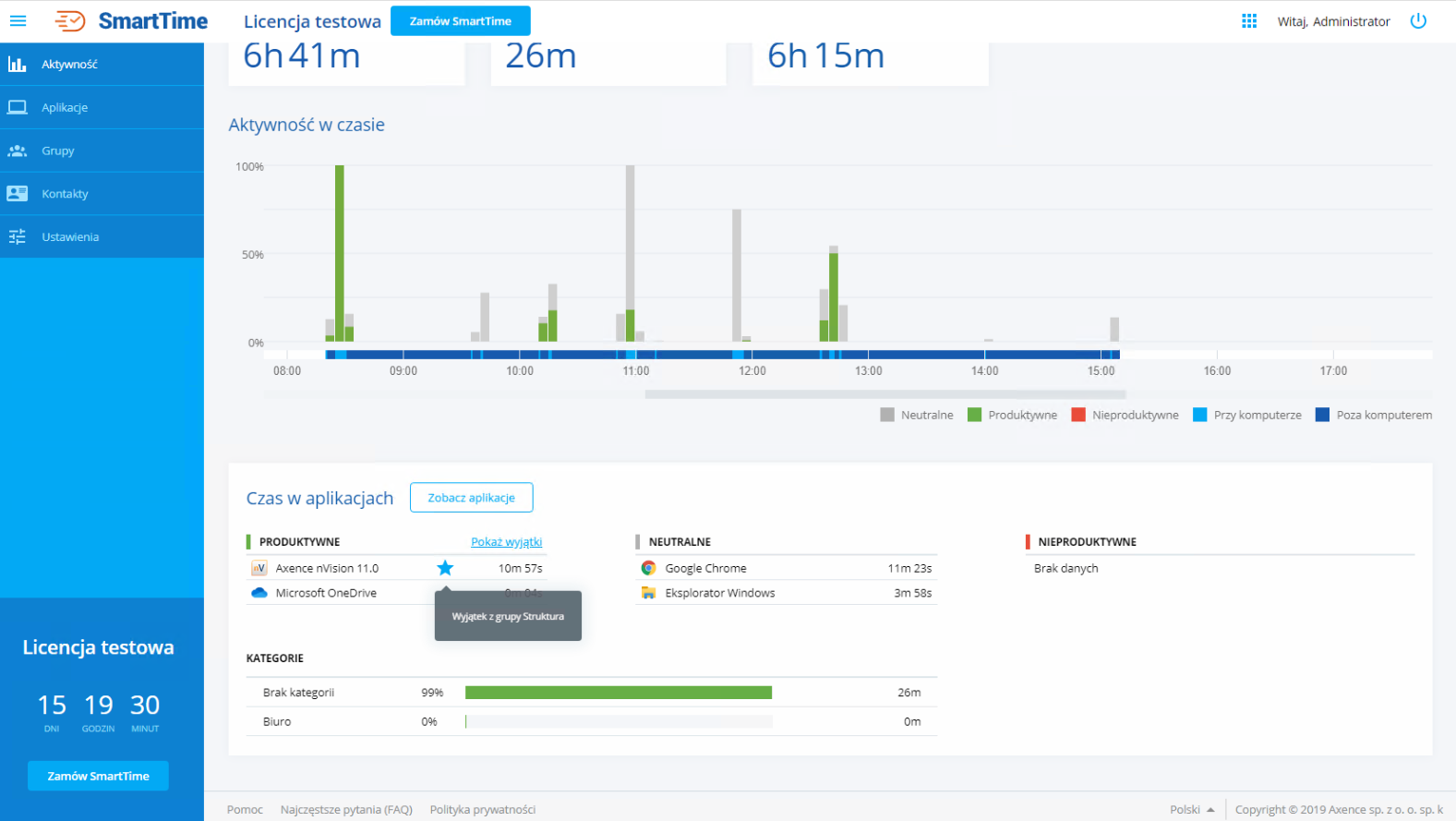Screen dimensions: 1456x821
Task: Open the Witaj, Administrator user menu
Action: point(1333,21)
